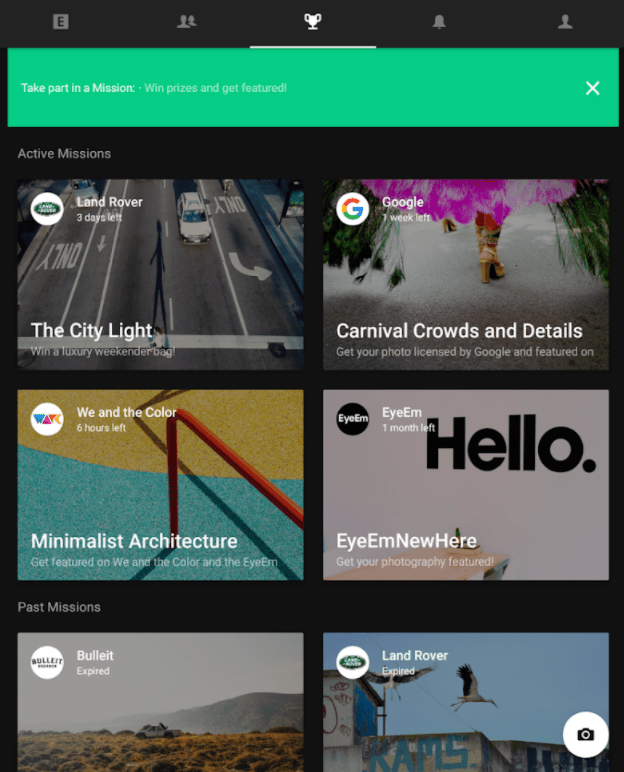Open Carnival Crowds and Details mission

(466, 274)
